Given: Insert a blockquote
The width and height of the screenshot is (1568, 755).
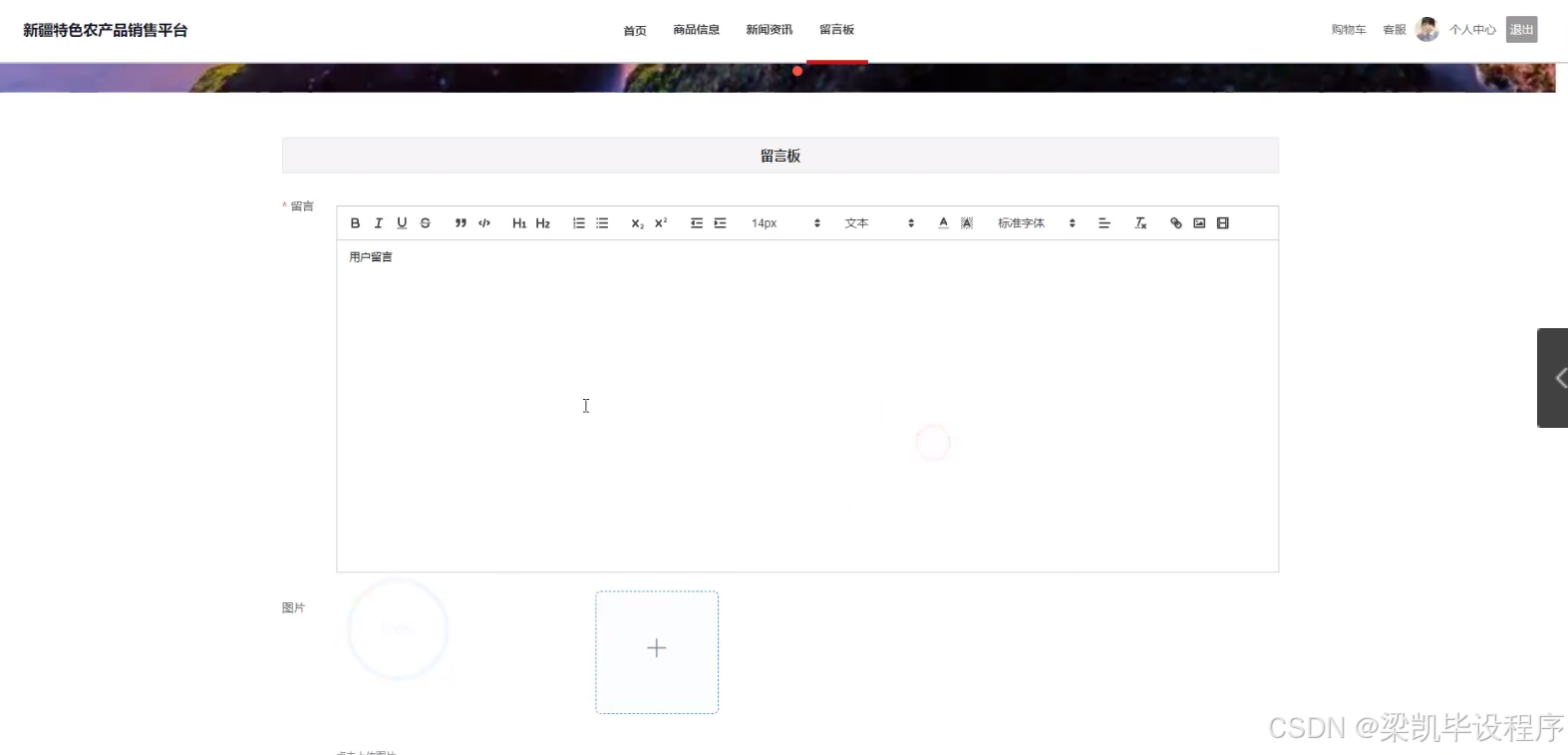Looking at the screenshot, I should [x=461, y=223].
